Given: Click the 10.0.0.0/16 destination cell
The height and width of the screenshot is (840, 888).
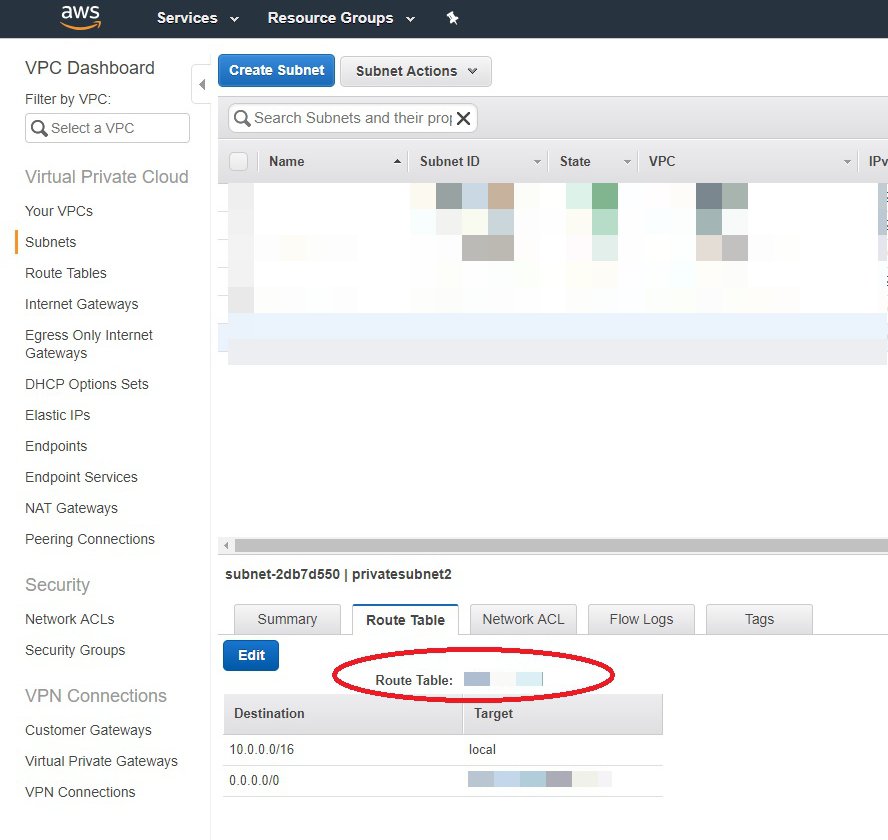Looking at the screenshot, I should (x=262, y=749).
